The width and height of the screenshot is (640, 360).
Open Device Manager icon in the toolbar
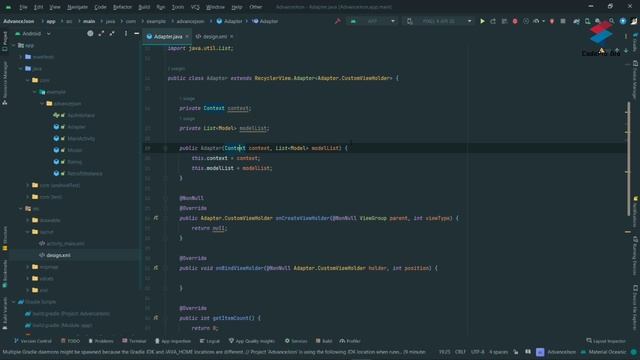tap(587, 21)
